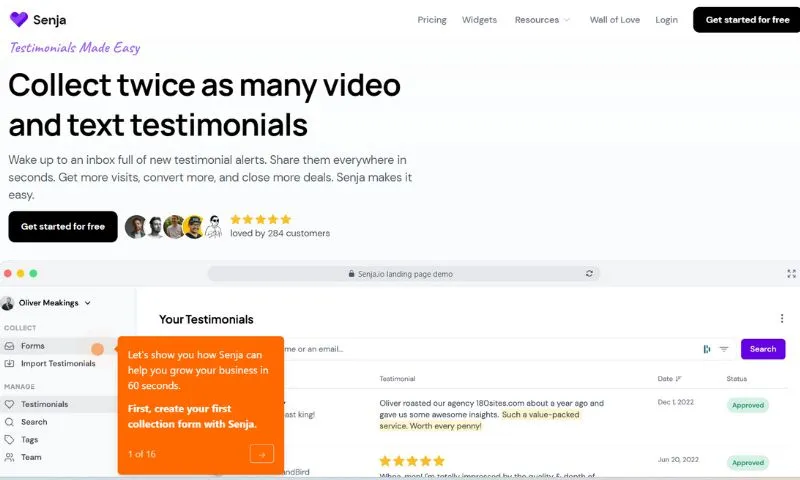Image resolution: width=800 pixels, height=480 pixels.
Task: Click the five-star rating in second testimonial row
Action: point(412,462)
